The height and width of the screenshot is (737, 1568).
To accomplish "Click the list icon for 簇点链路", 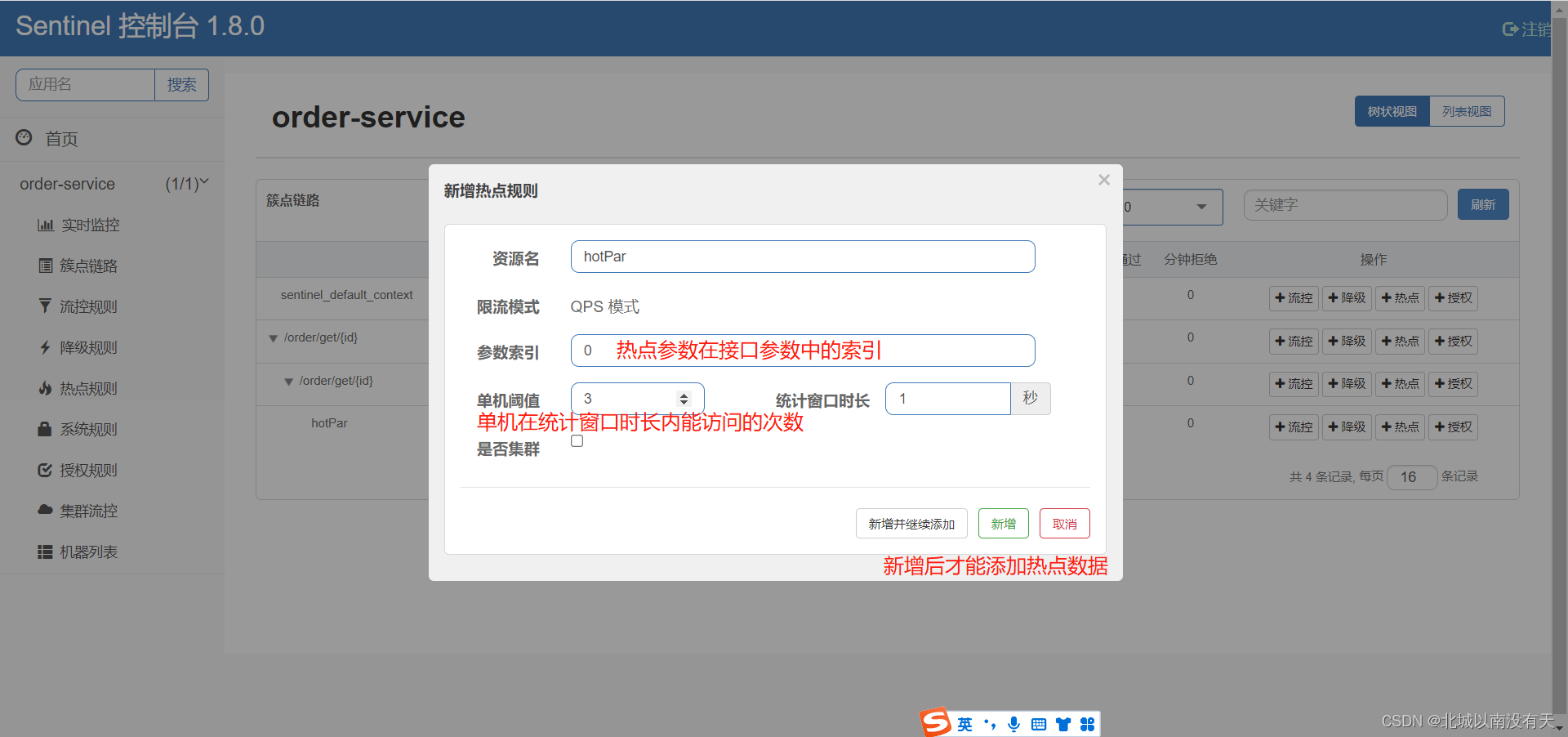I will tap(46, 266).
